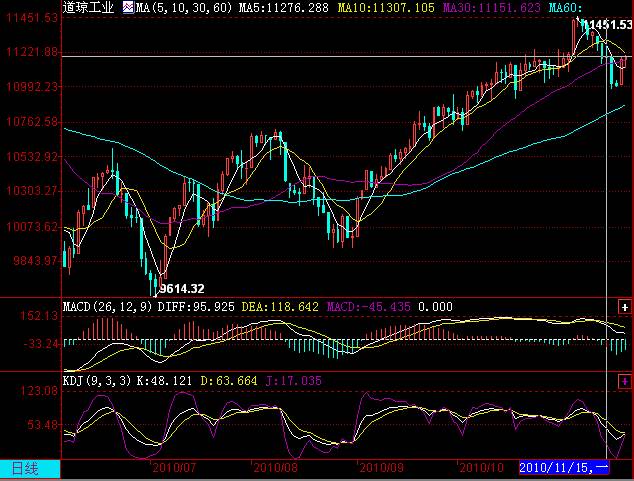
Task: Click the K:48.121 value
Action: tap(164, 381)
